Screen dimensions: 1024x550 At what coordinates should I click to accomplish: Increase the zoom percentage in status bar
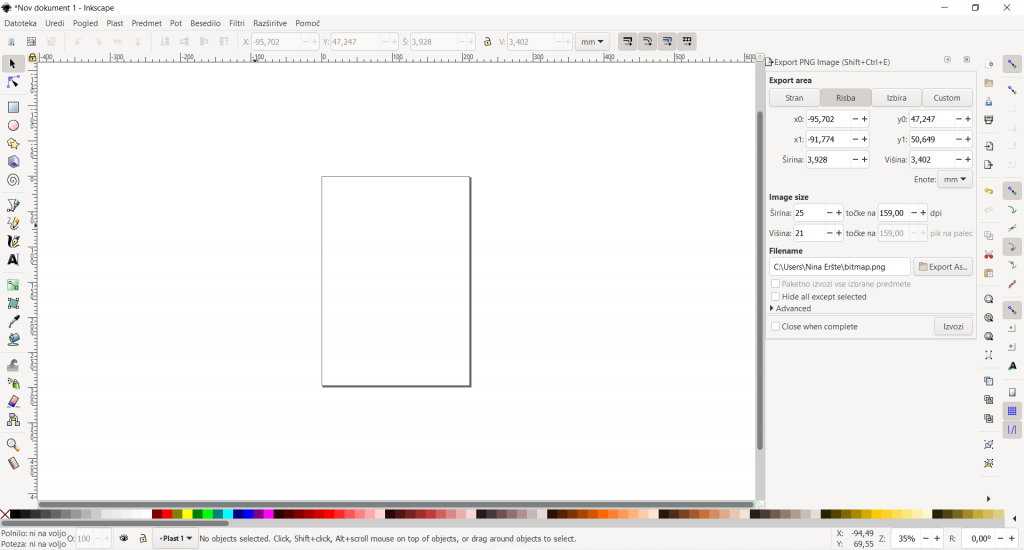(936, 539)
